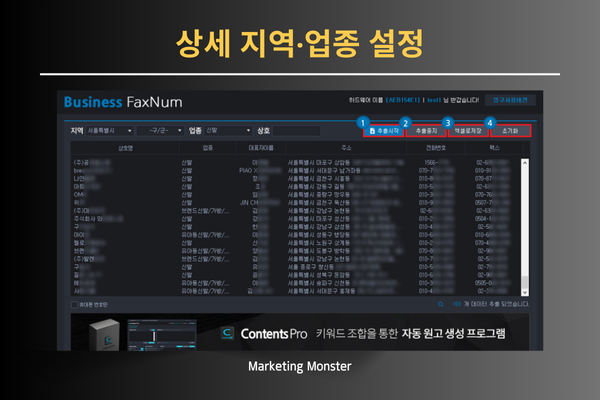Viewport: 600px width, 400px height.
Task: Select the row with address 강동구 길동
Action: tap(296, 187)
